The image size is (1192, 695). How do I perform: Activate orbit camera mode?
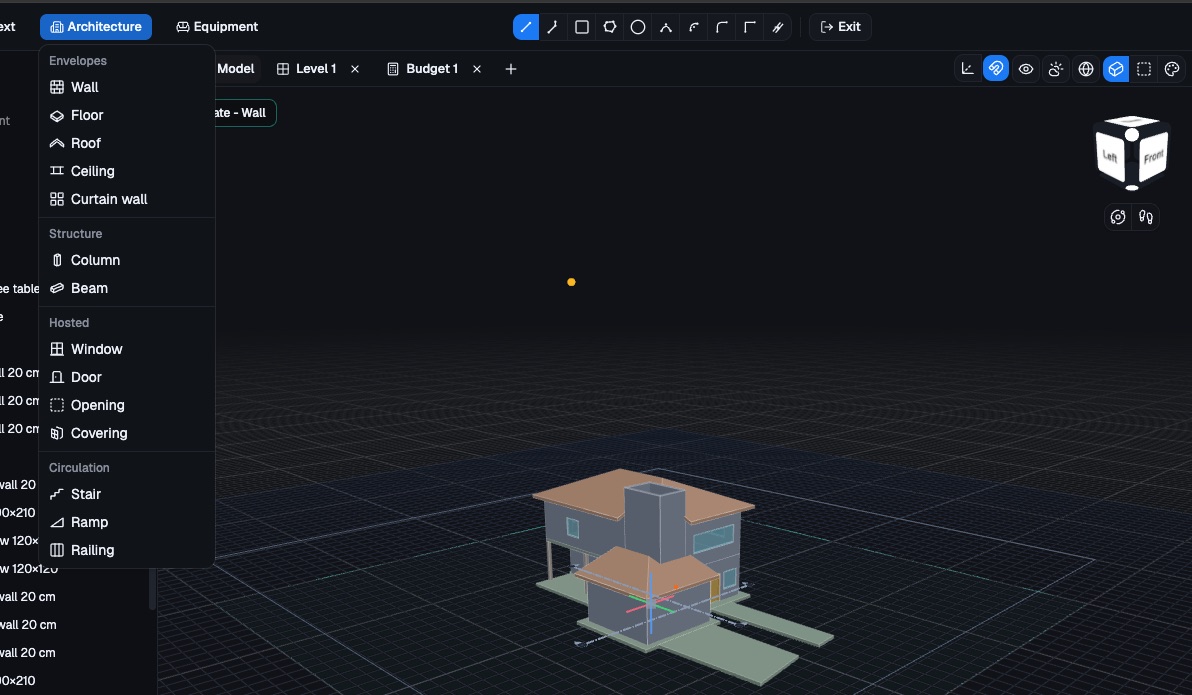click(x=1118, y=217)
